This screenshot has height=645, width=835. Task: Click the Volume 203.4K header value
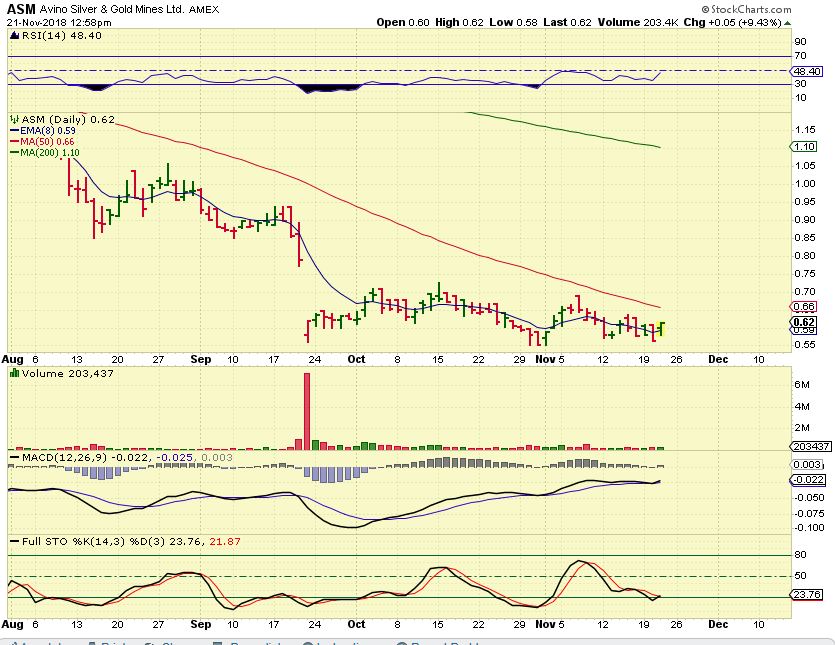(638, 22)
